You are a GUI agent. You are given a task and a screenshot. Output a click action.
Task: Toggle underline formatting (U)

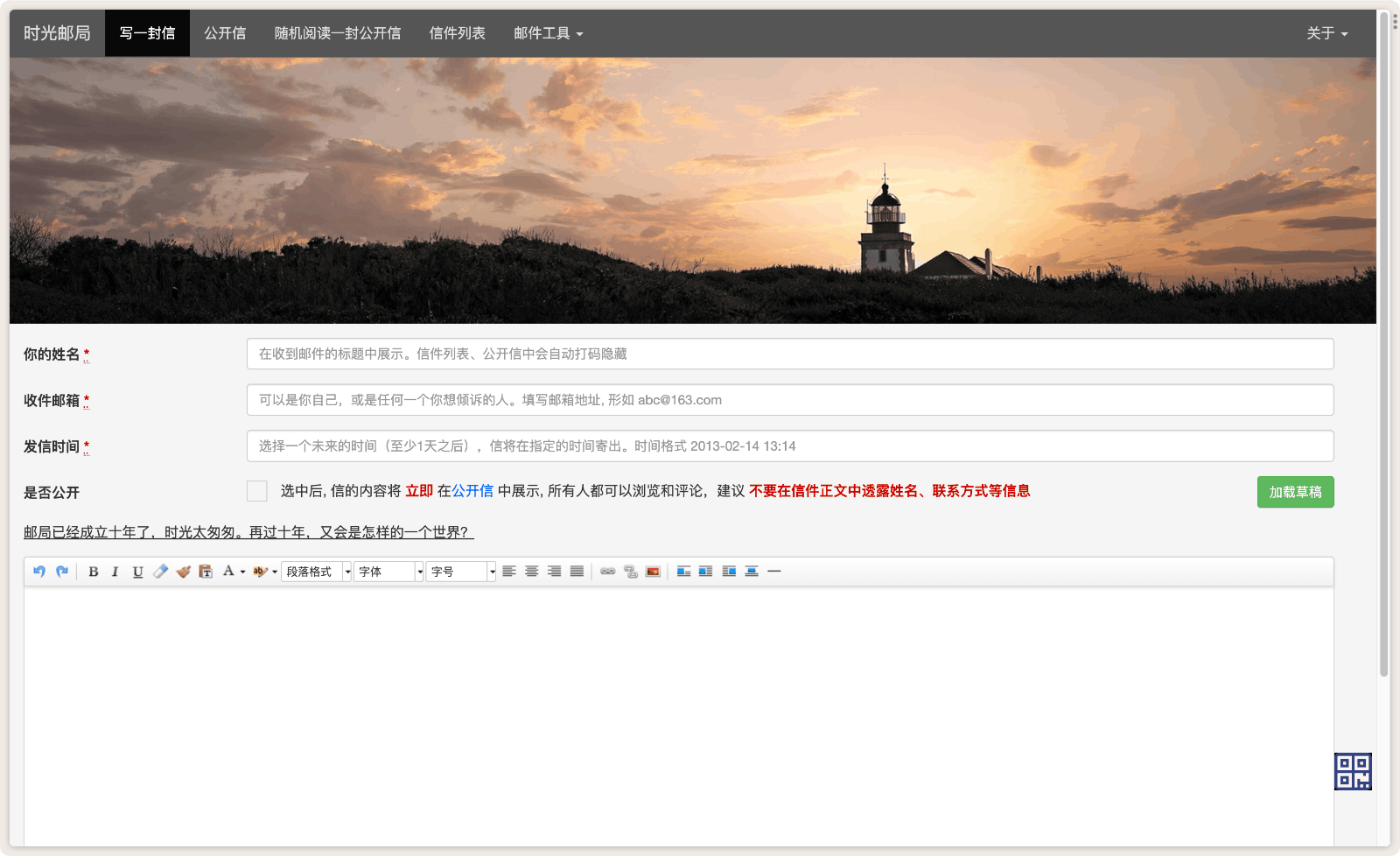tap(137, 572)
